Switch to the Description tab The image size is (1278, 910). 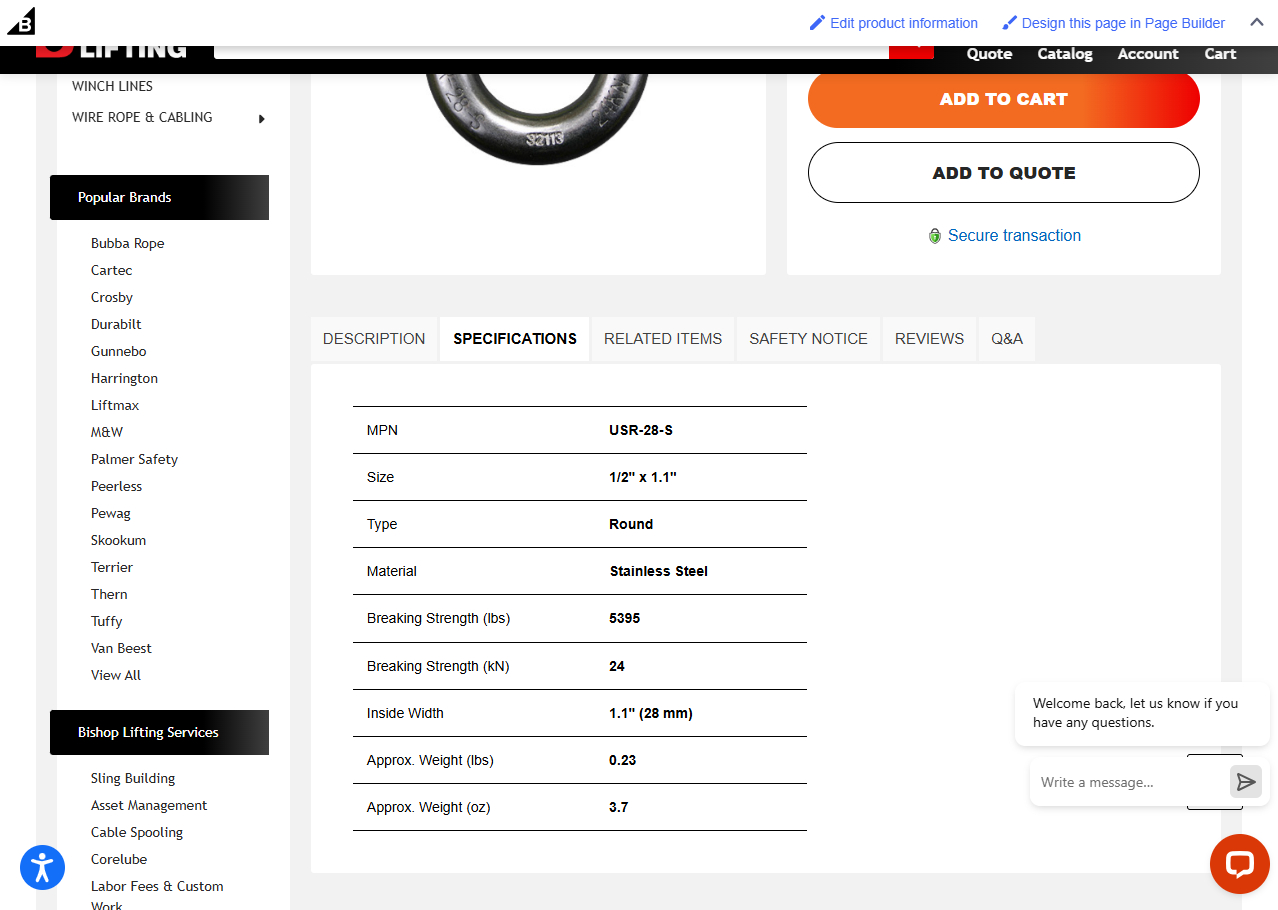click(374, 339)
